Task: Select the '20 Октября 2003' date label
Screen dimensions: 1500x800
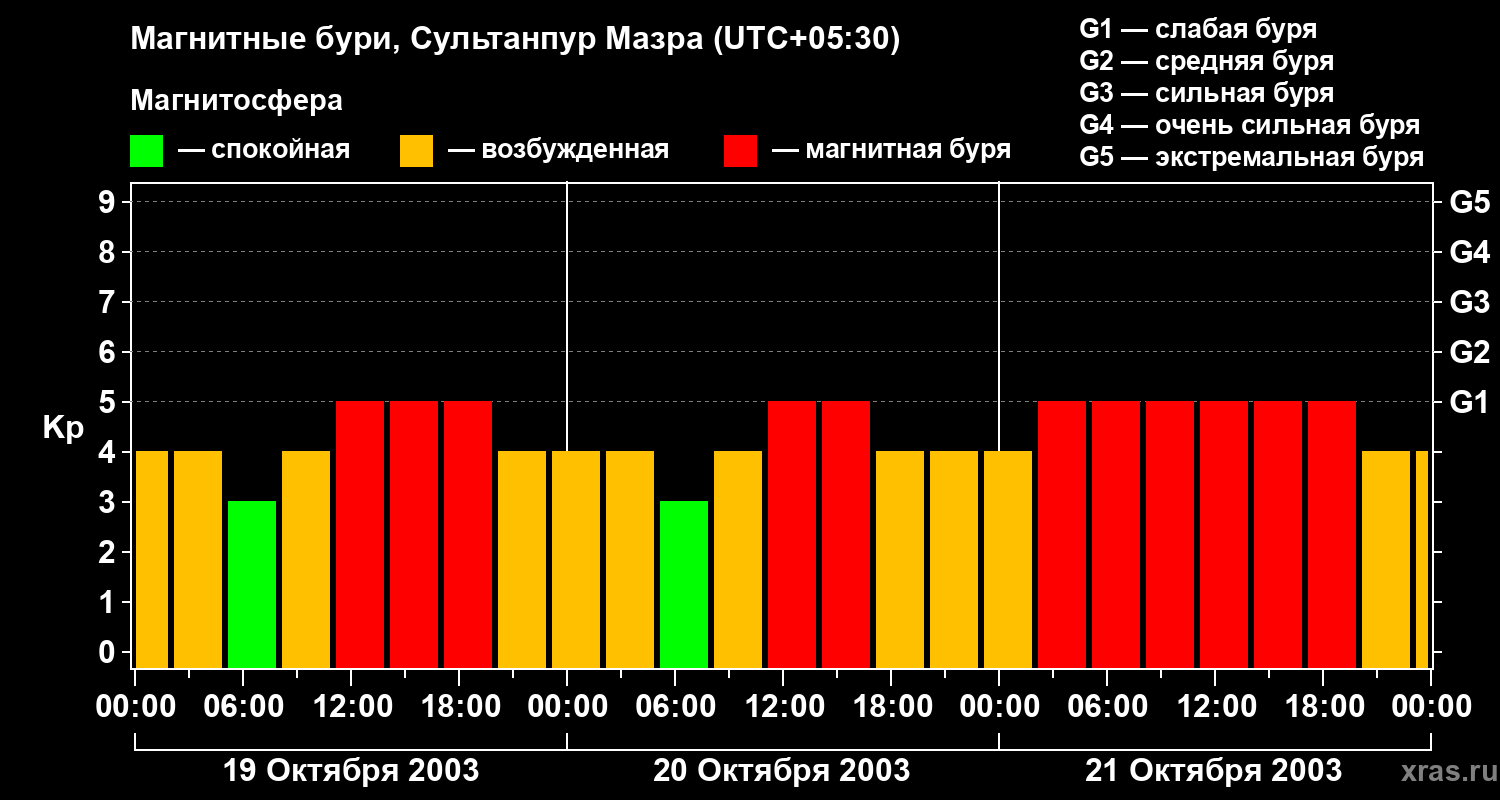Action: pyautogui.click(x=782, y=771)
